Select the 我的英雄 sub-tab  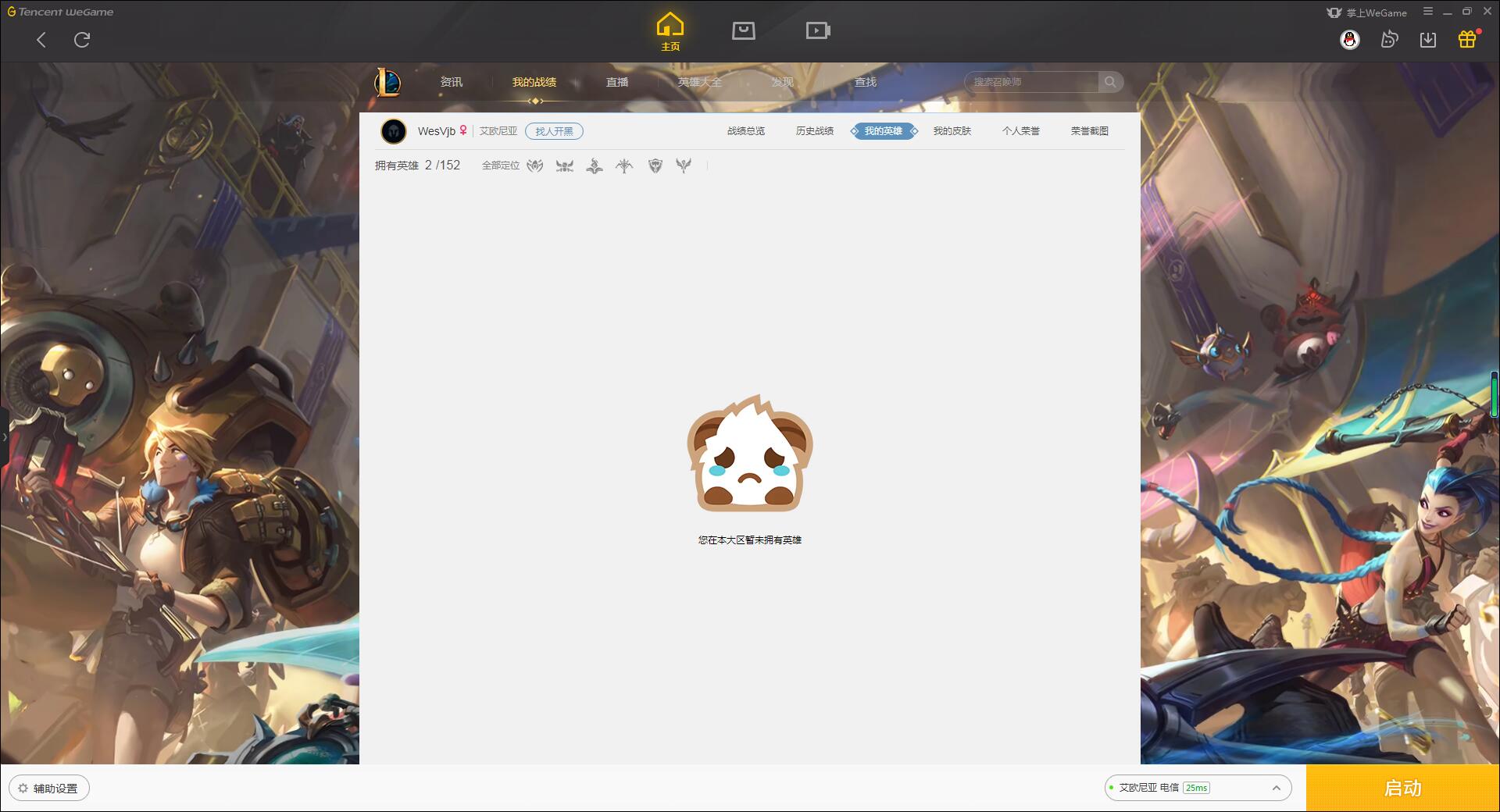pyautogui.click(x=884, y=131)
